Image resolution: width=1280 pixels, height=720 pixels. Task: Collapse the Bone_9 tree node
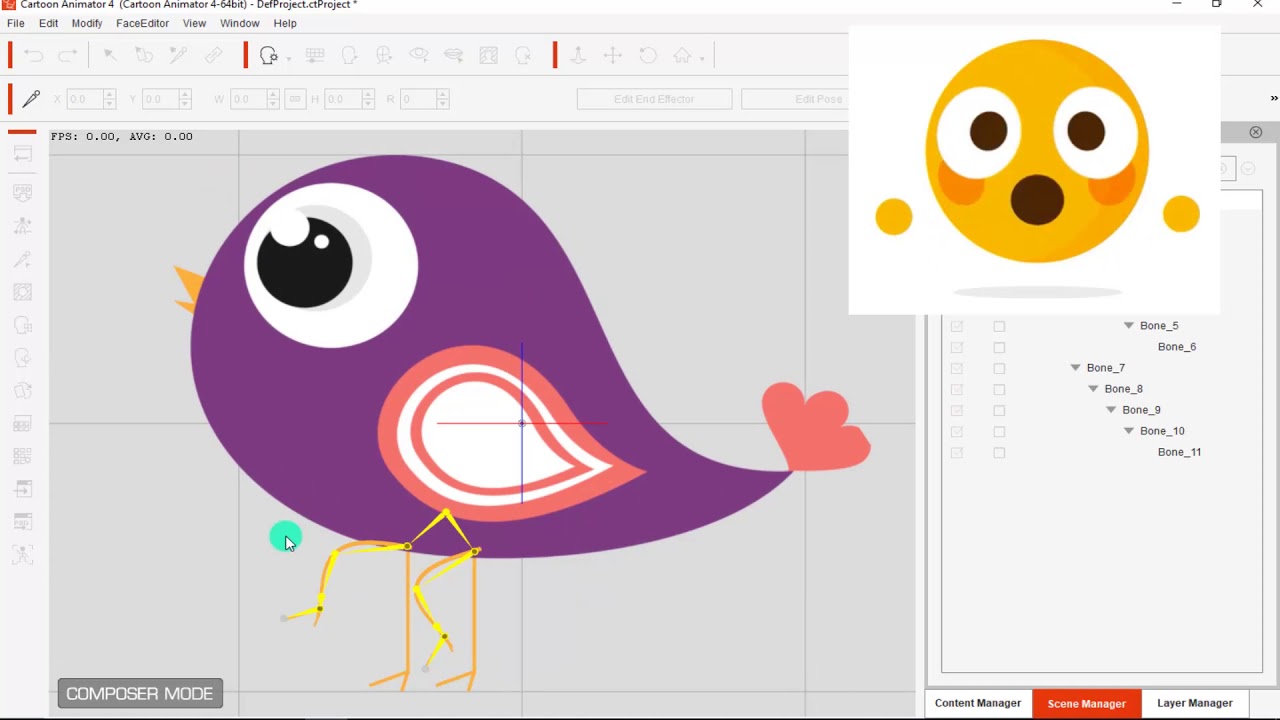point(1111,410)
